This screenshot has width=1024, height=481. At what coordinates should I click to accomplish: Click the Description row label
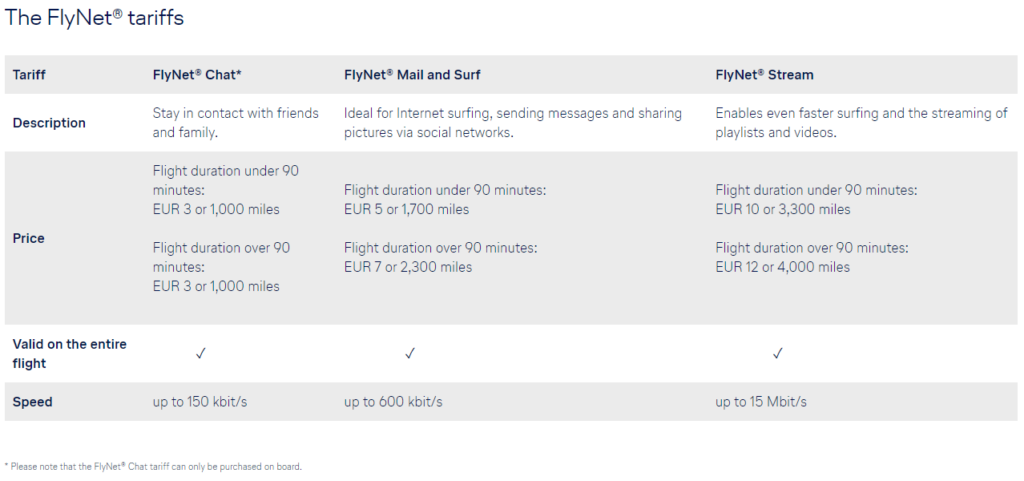click(x=49, y=123)
